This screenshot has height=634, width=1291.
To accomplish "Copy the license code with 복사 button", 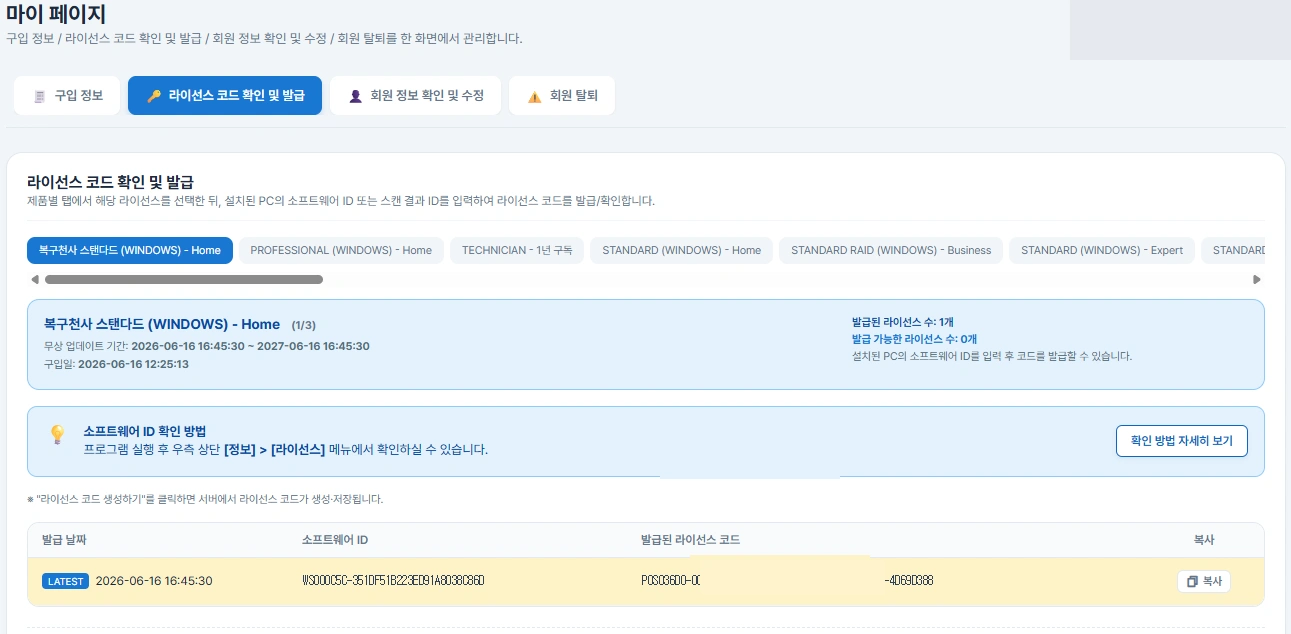I will tap(1204, 581).
